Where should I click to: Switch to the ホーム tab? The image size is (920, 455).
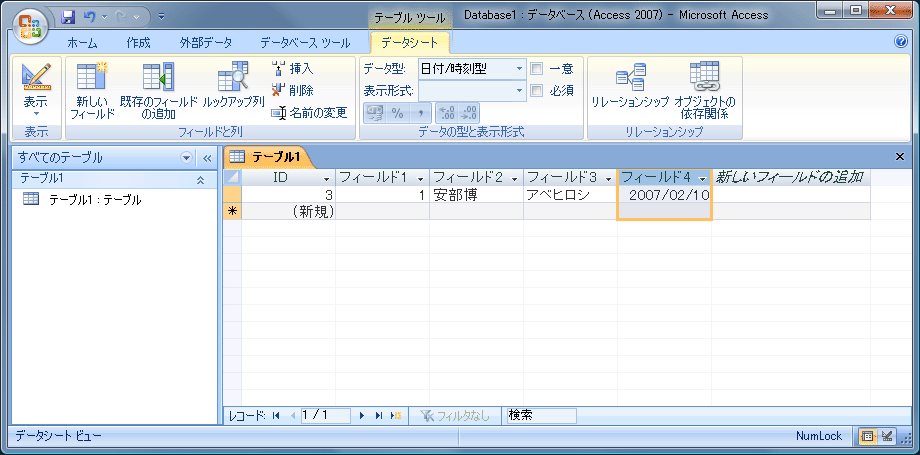[x=82, y=43]
